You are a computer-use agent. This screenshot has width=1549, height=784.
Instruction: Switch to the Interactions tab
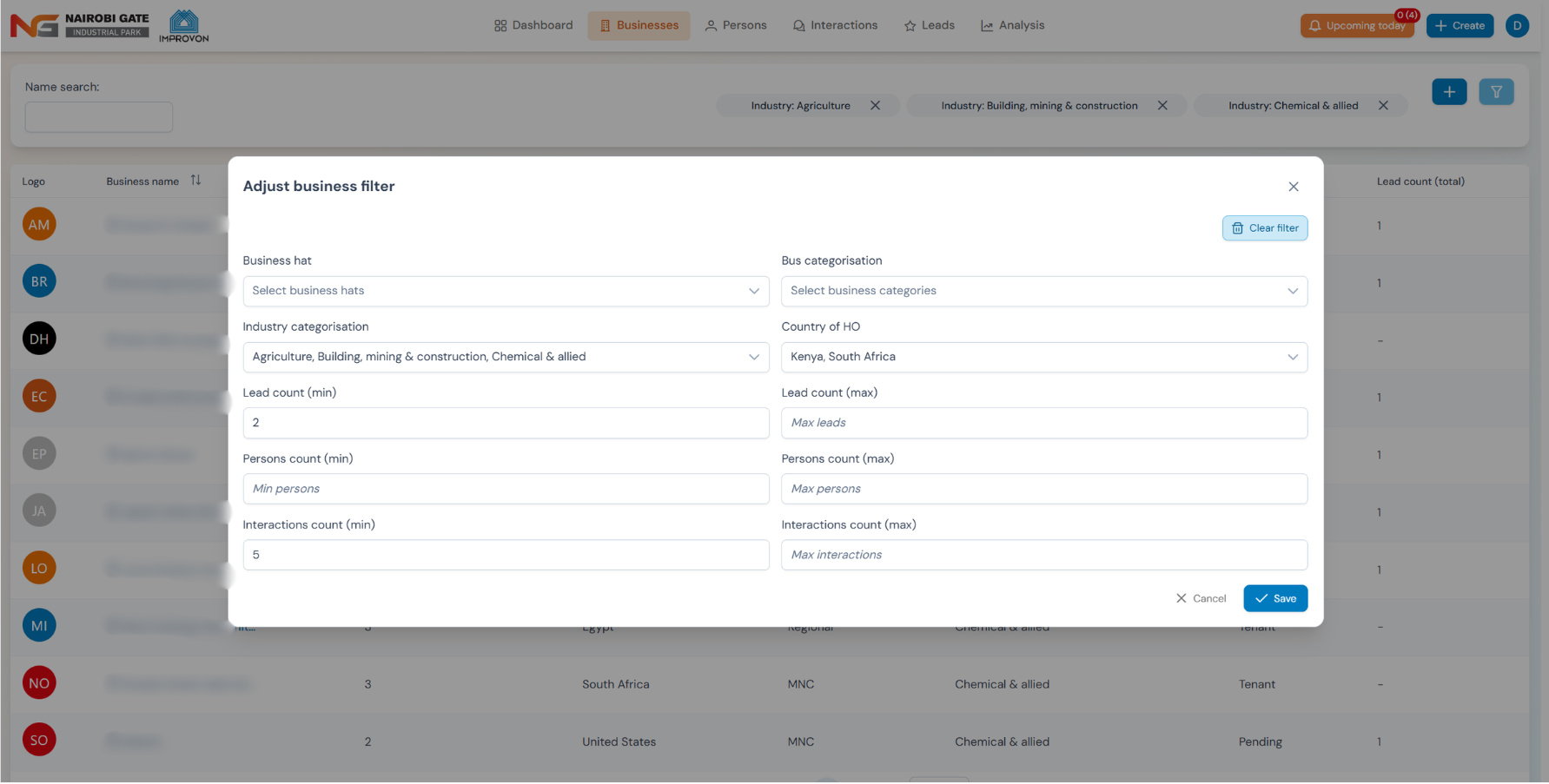point(835,26)
